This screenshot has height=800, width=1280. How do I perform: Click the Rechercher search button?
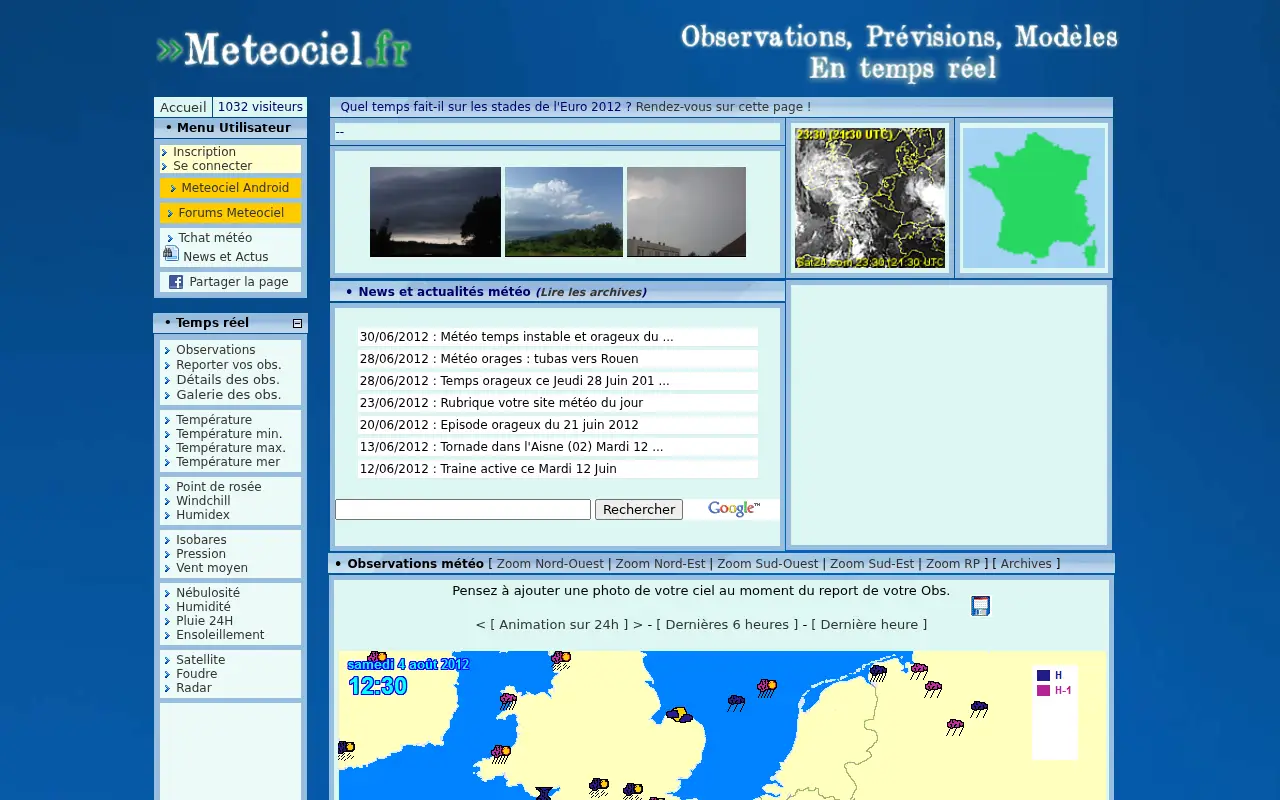pyautogui.click(x=639, y=510)
